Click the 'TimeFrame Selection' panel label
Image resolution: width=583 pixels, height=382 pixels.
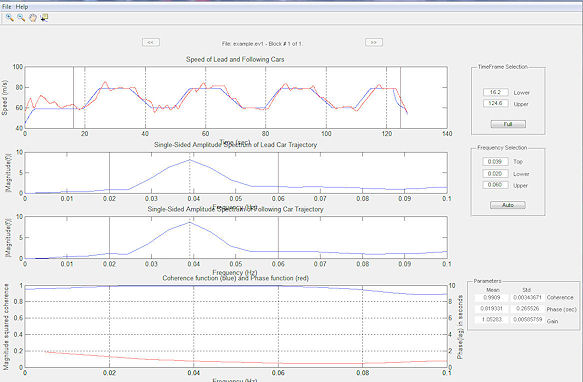(503, 67)
